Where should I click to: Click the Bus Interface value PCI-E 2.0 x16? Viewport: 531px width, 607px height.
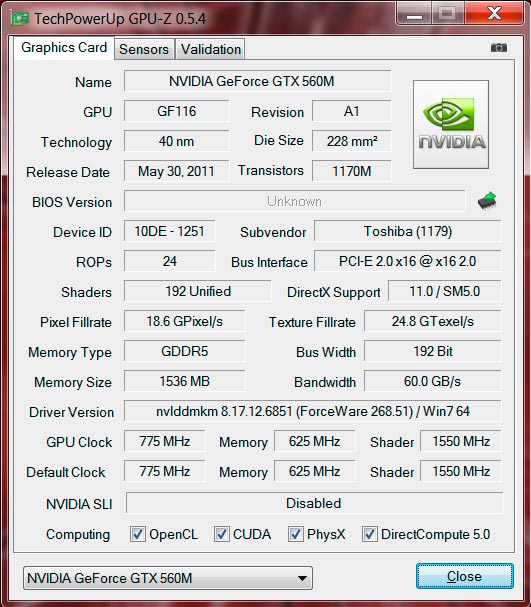coord(408,261)
